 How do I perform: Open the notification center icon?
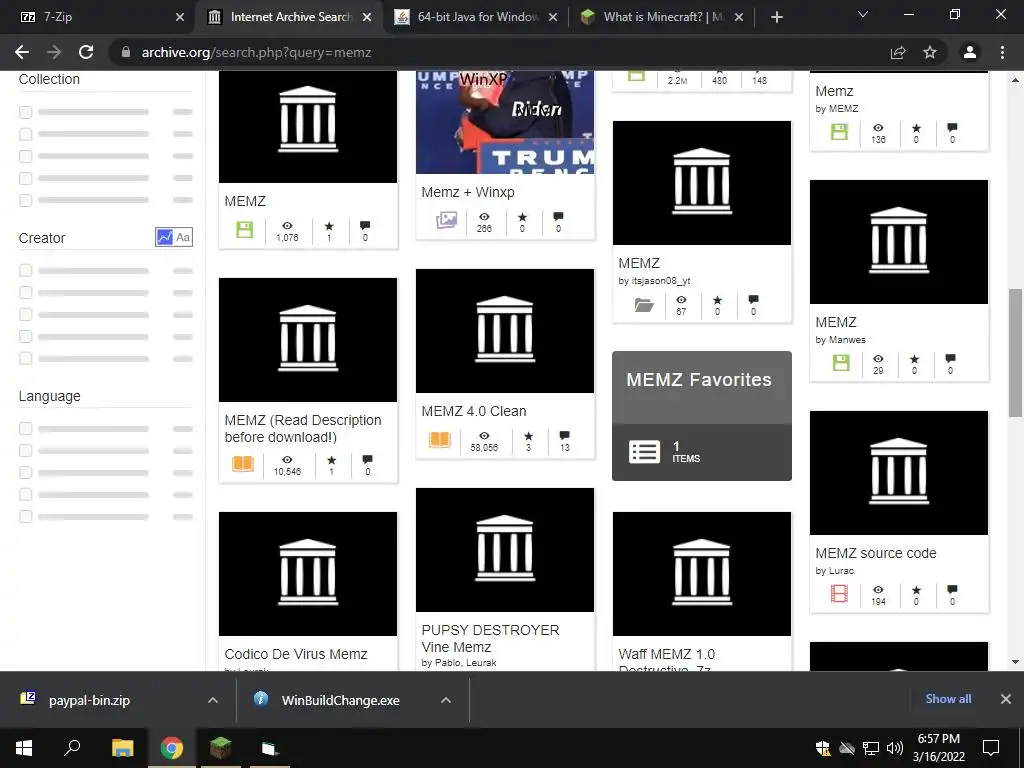[x=991, y=748]
